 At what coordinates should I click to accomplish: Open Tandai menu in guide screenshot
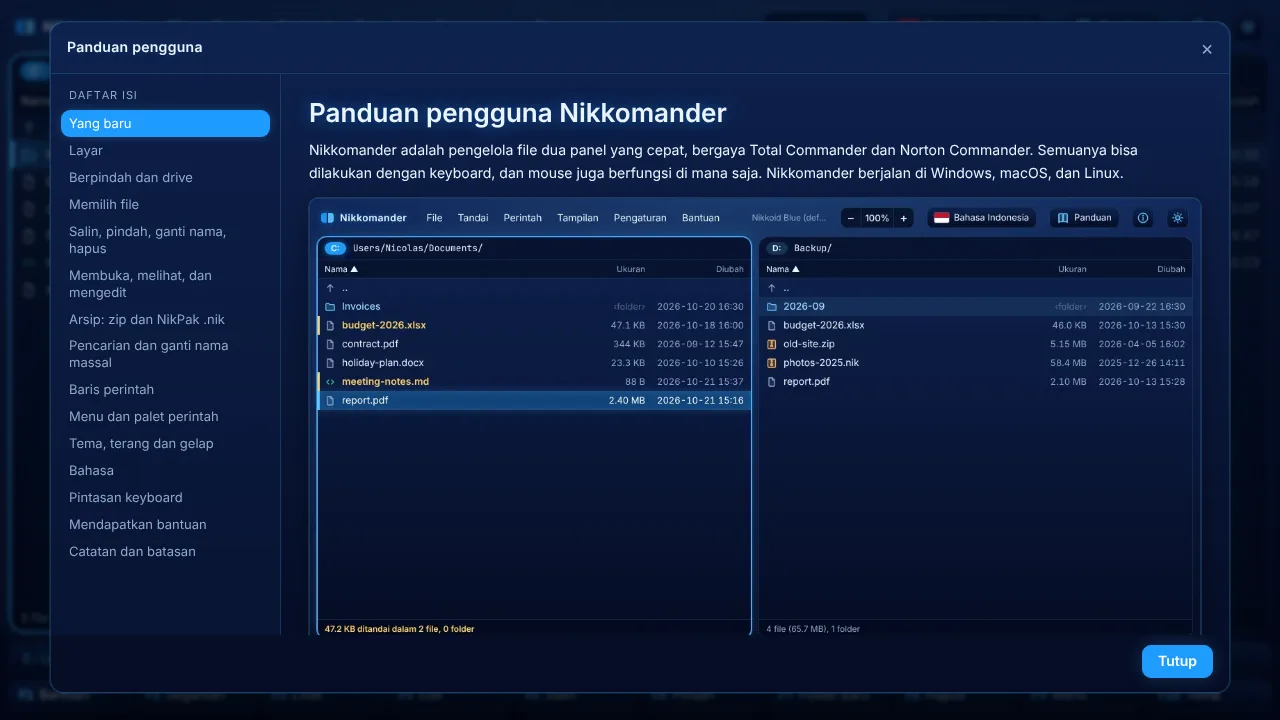473,218
